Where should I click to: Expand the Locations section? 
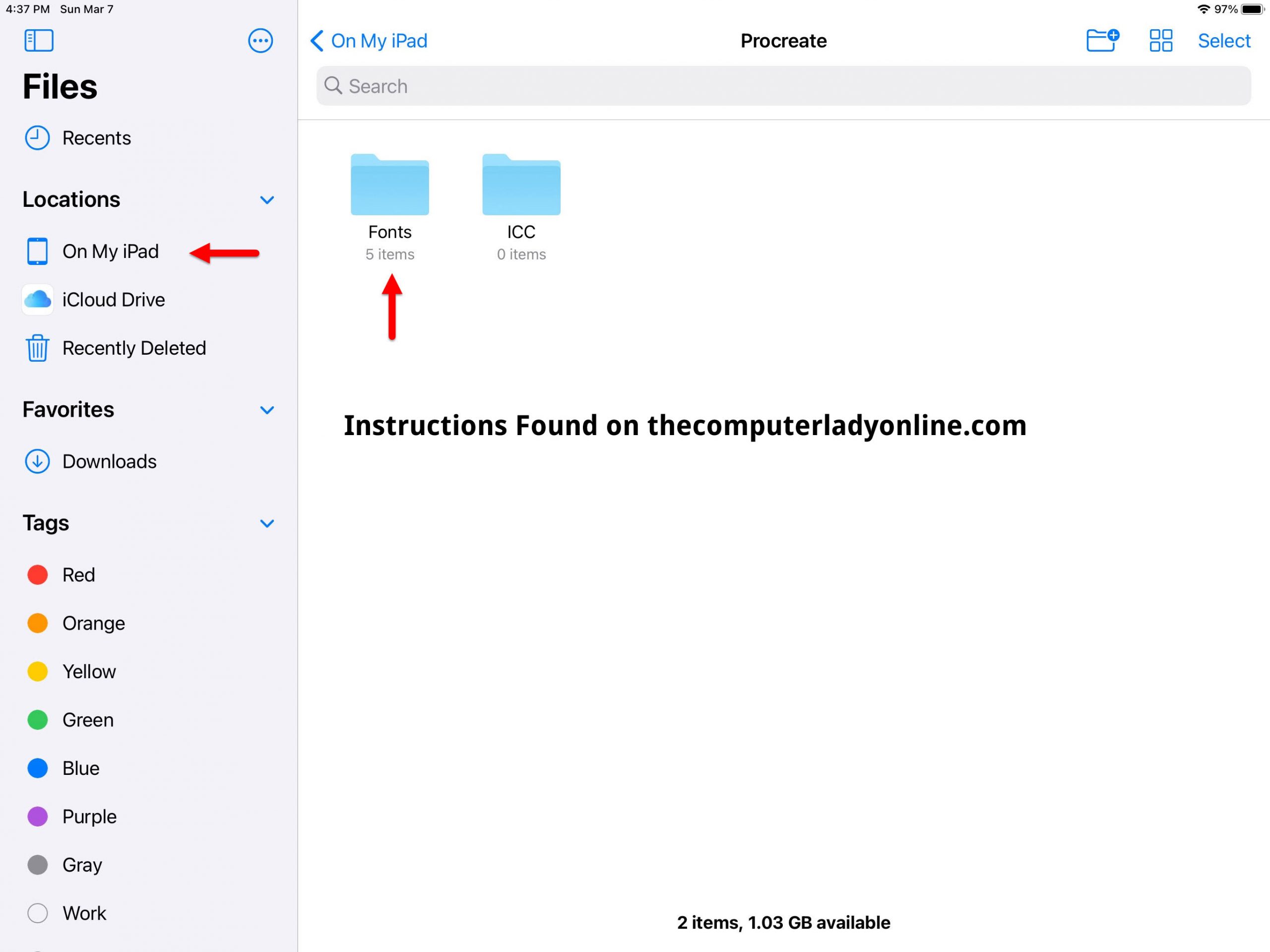(x=269, y=199)
